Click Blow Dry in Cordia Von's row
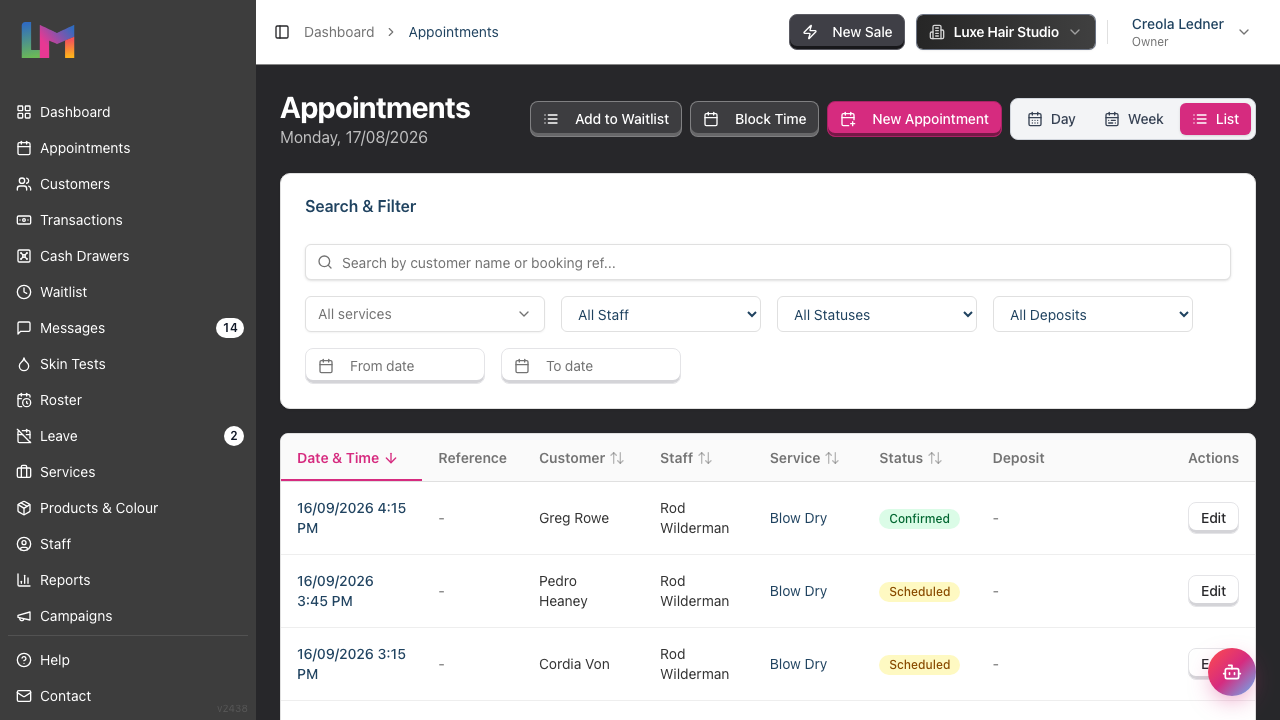 click(798, 664)
